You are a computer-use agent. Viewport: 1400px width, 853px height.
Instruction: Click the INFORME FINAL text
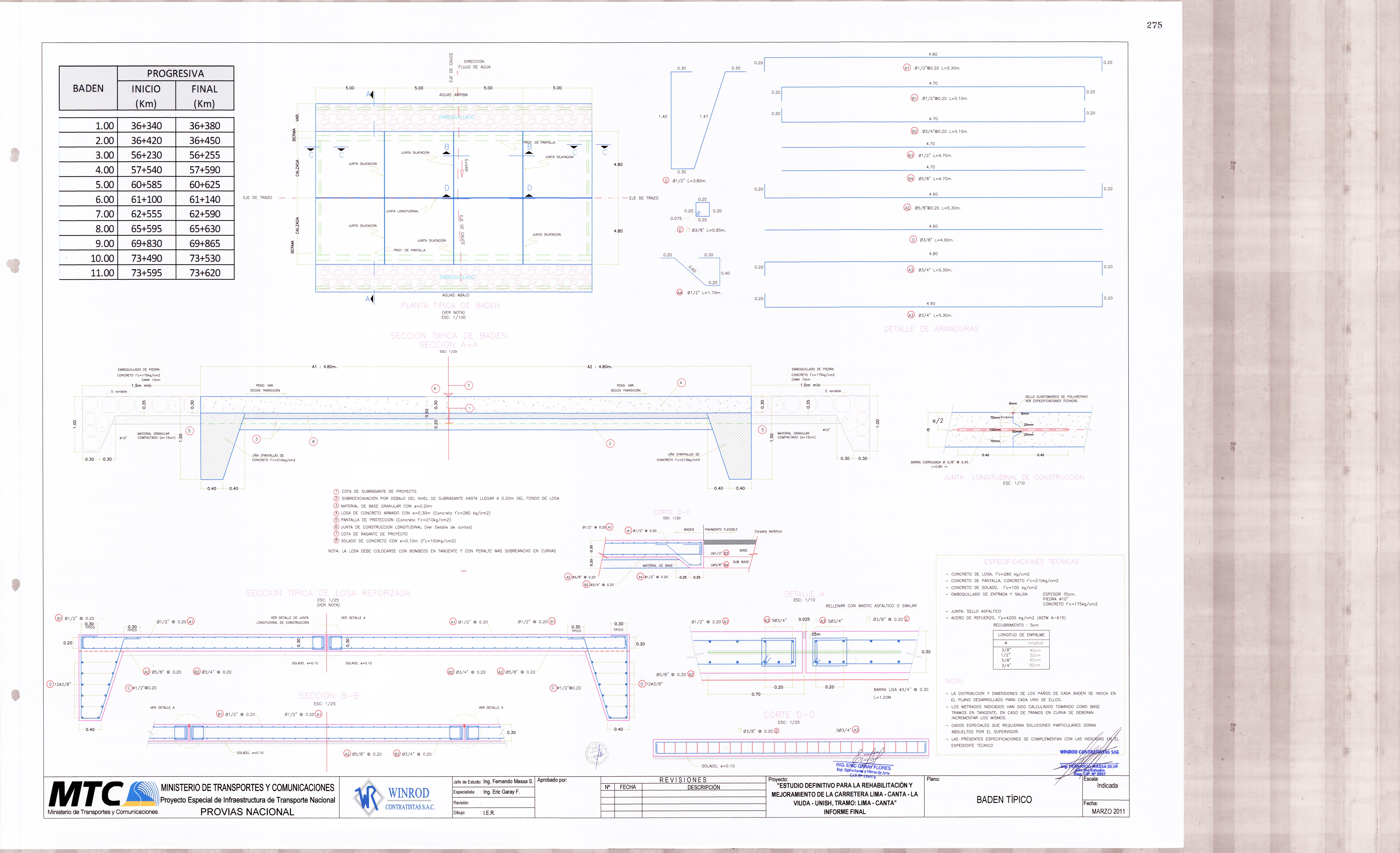coord(845,812)
